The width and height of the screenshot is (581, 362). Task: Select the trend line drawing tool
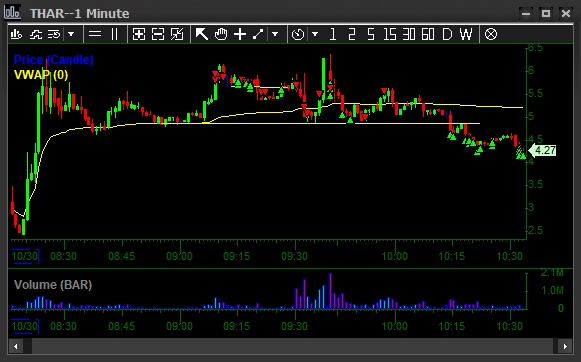tap(258, 34)
